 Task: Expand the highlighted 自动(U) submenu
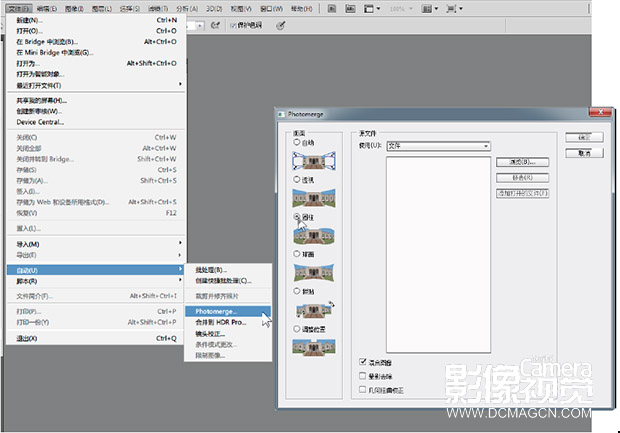coord(96,270)
